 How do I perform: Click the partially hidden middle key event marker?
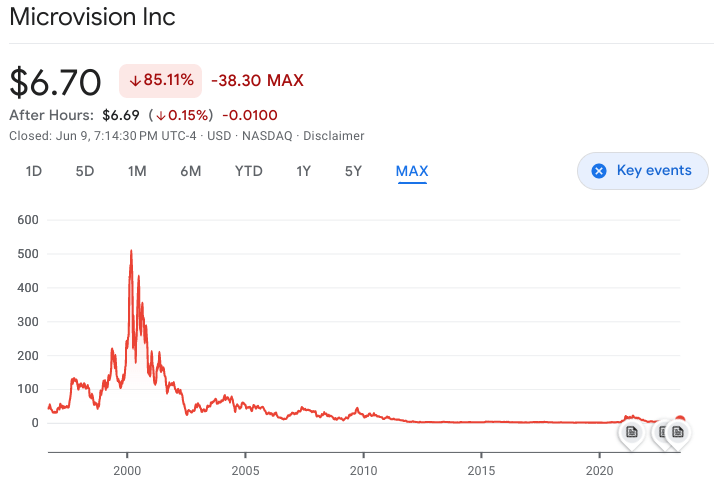coord(660,432)
